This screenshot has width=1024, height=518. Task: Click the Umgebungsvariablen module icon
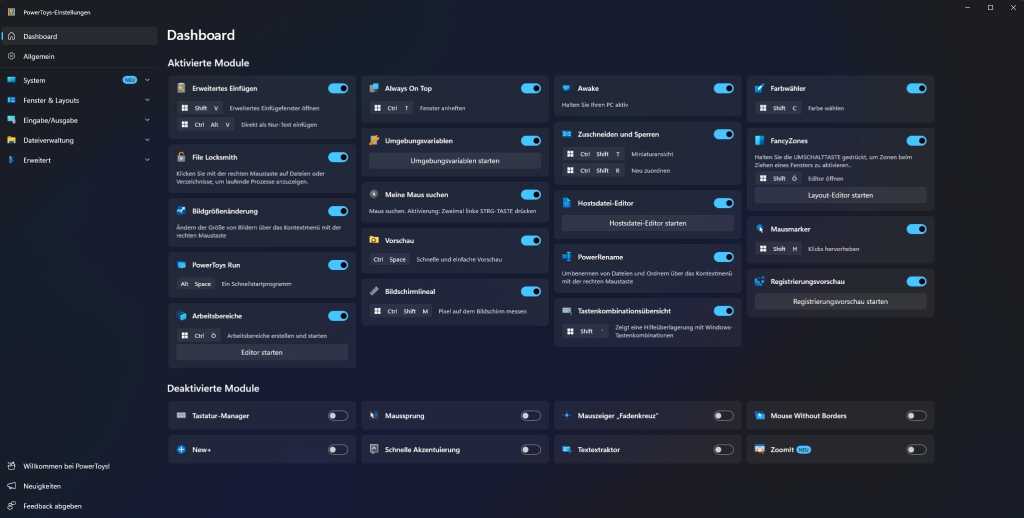pos(374,140)
